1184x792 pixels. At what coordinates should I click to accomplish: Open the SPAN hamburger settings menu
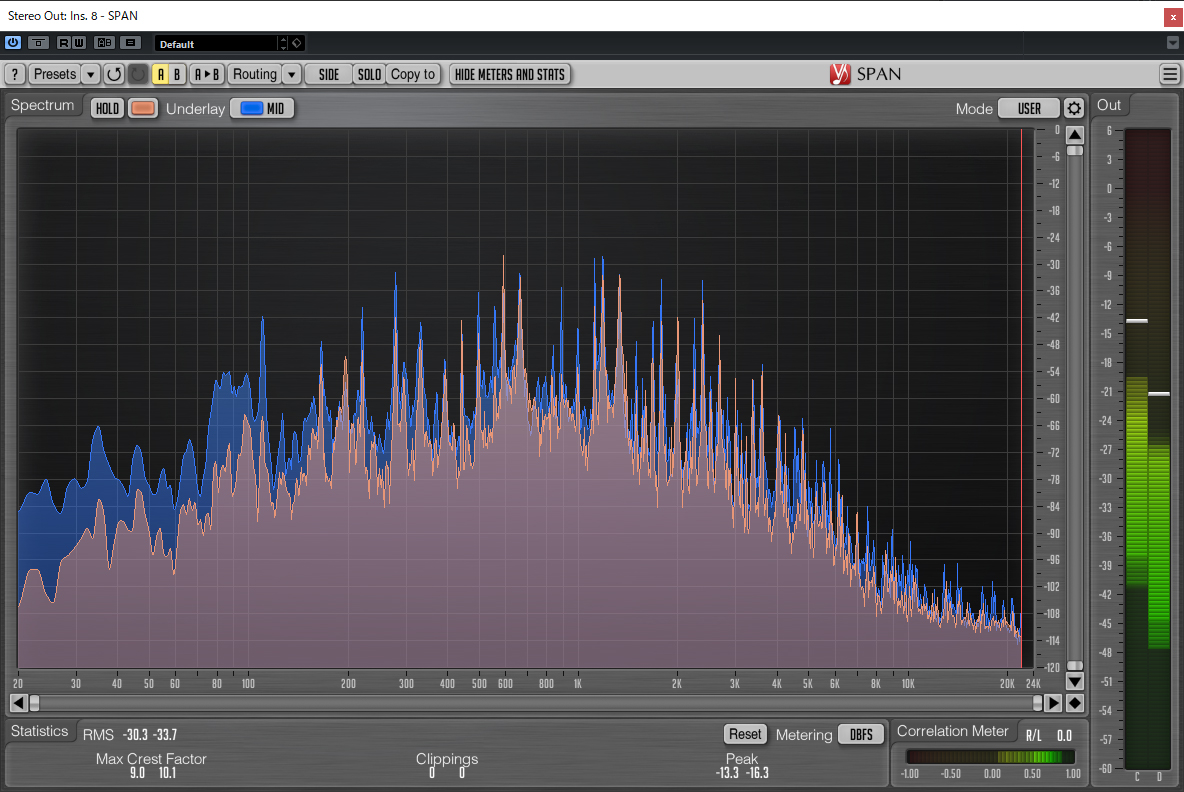point(1170,74)
